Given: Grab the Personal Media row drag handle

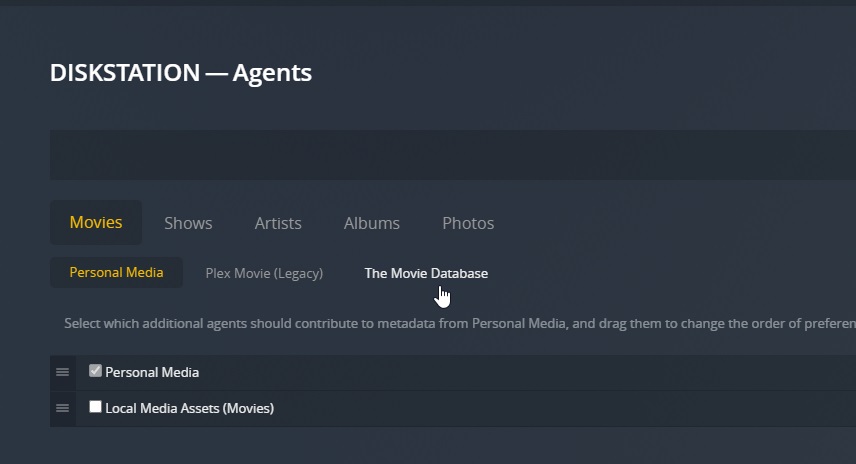Looking at the screenshot, I should click(x=62, y=372).
